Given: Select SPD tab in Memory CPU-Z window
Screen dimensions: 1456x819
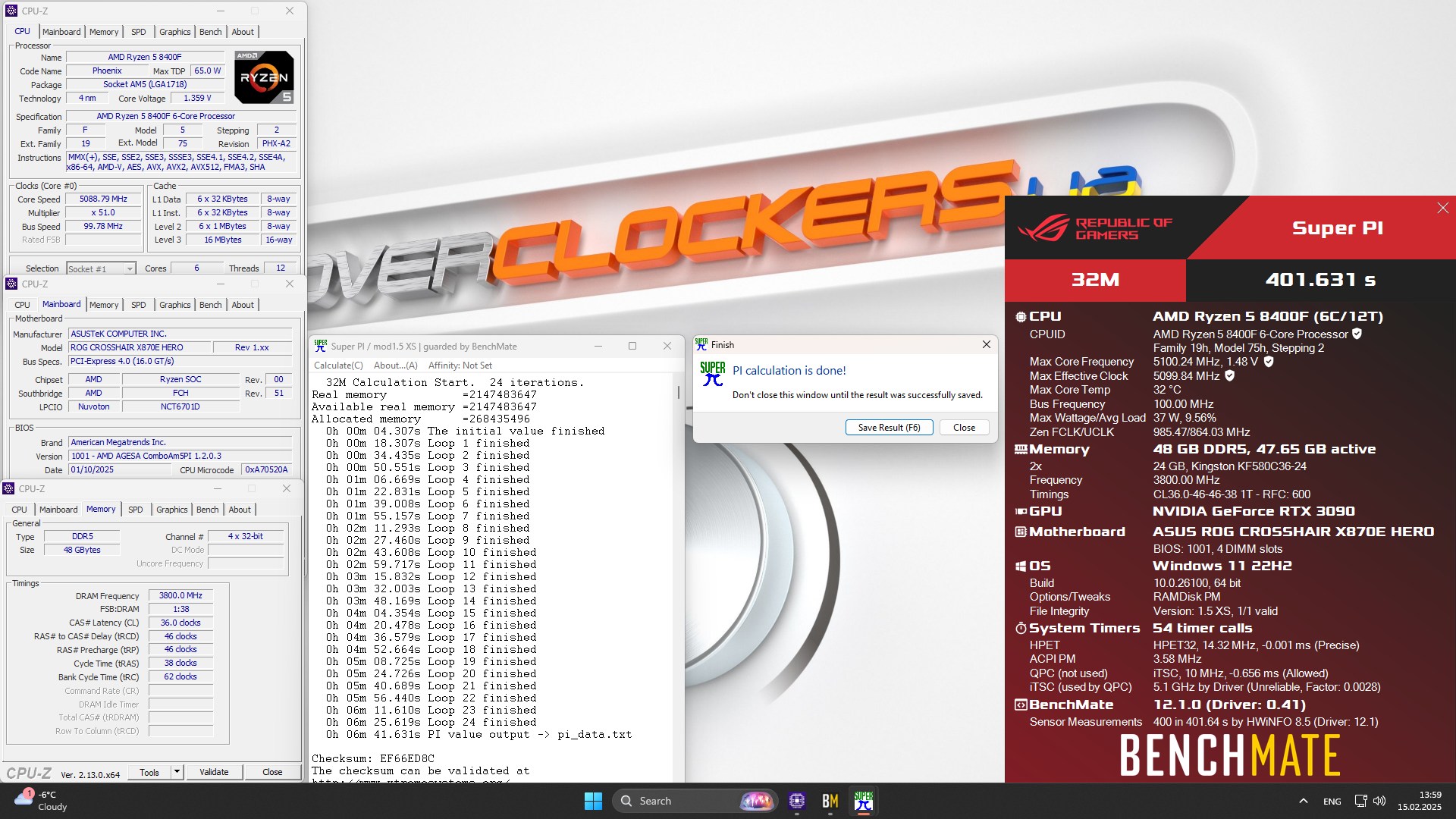Looking at the screenshot, I should 135,510.
